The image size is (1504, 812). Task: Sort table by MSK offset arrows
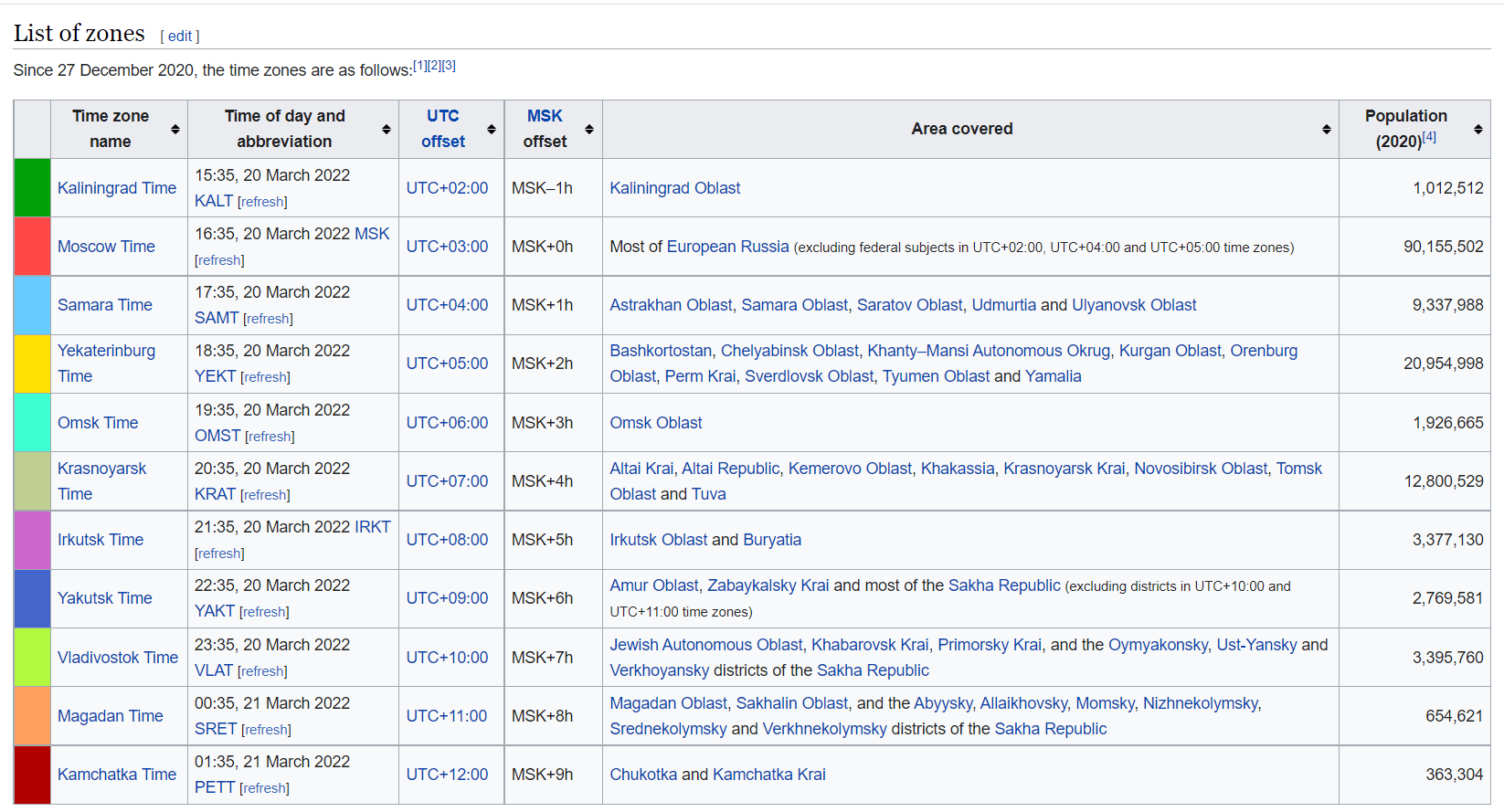[589, 130]
